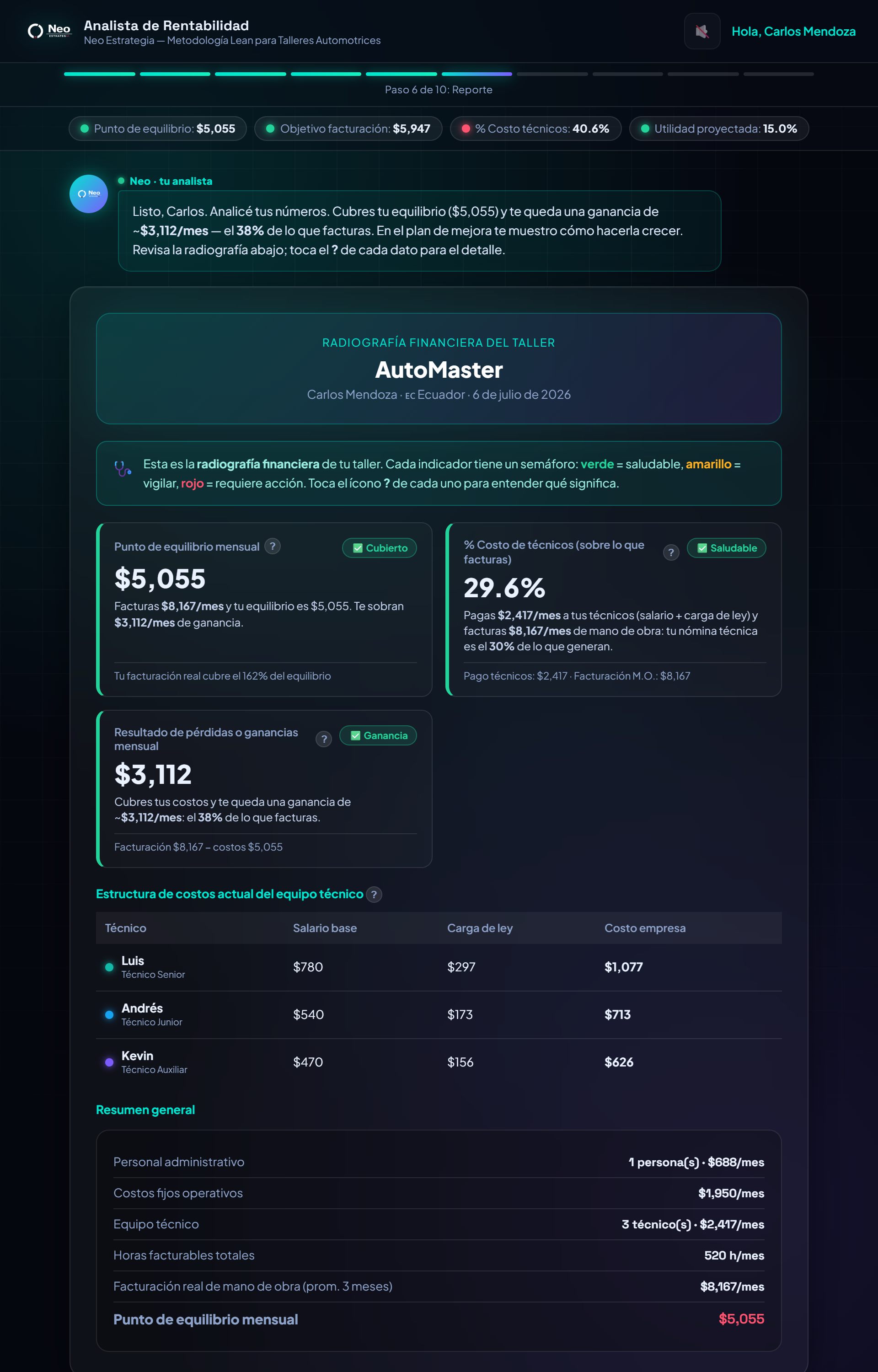Click the % Costo técnicos: 40.6% chip
878x1372 pixels.
535,128
